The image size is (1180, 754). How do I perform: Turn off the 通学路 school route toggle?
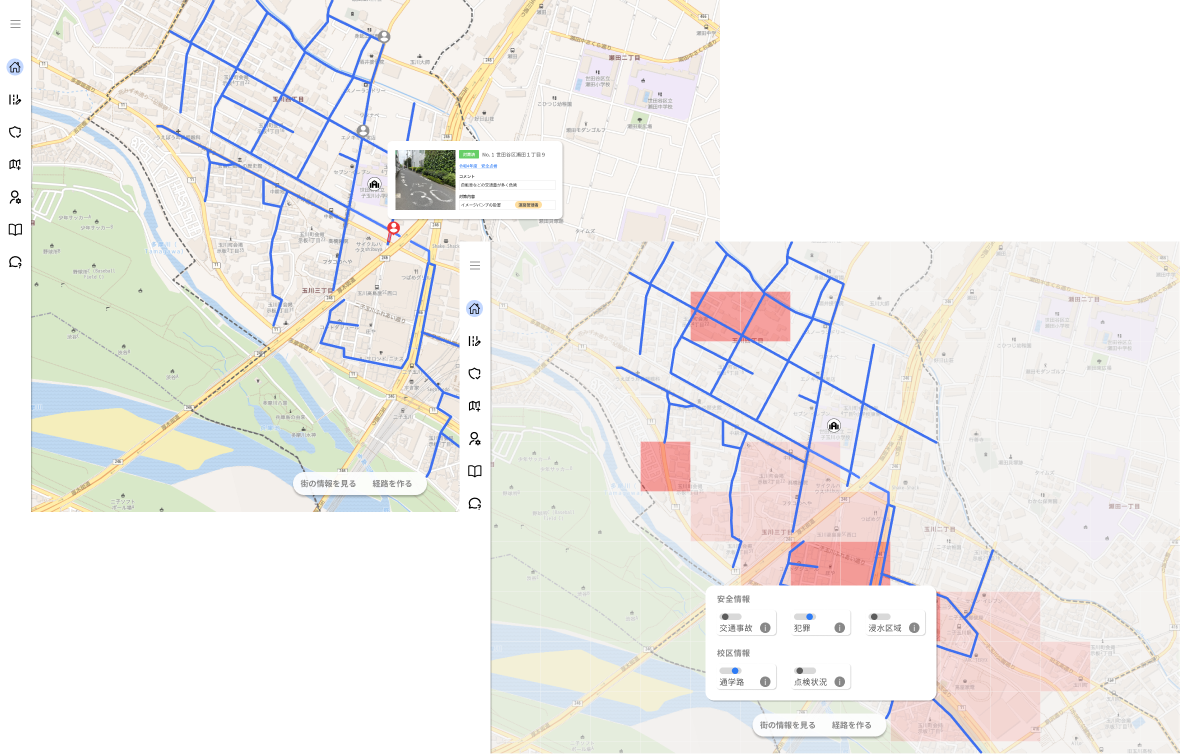click(x=731, y=671)
